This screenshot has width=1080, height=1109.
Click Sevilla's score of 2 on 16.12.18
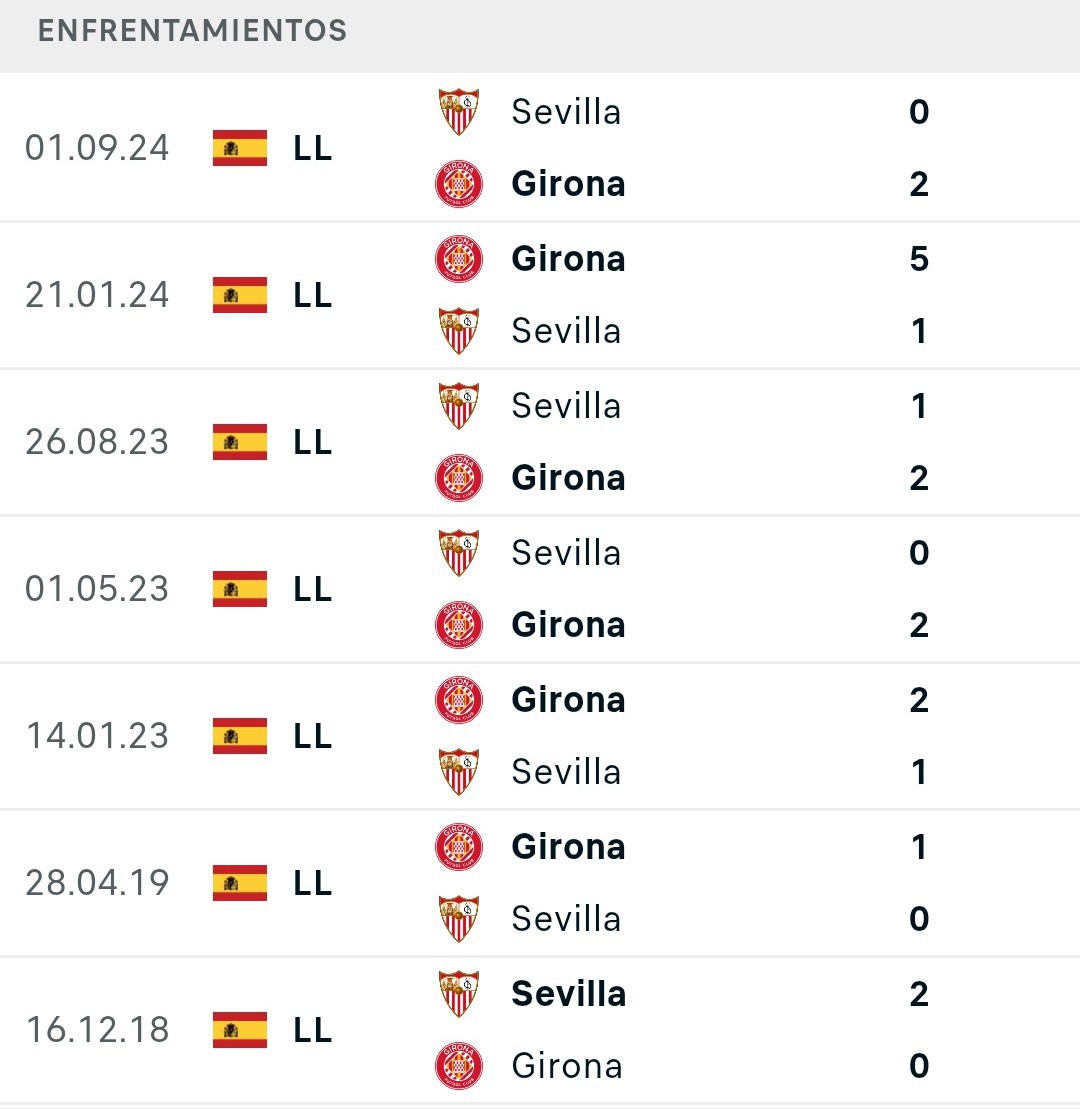tap(919, 994)
